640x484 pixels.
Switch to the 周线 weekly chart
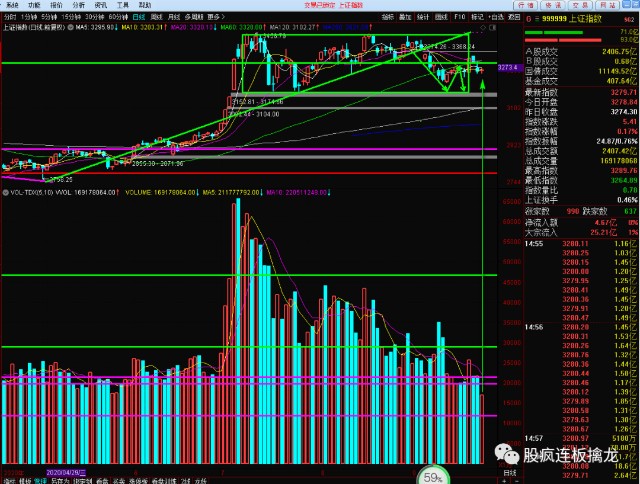(156, 17)
